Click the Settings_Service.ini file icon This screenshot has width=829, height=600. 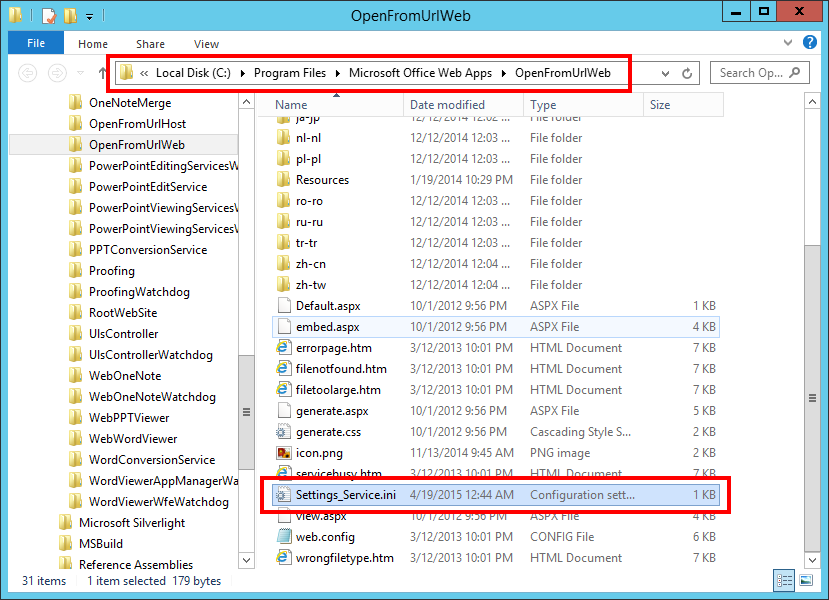(283, 494)
